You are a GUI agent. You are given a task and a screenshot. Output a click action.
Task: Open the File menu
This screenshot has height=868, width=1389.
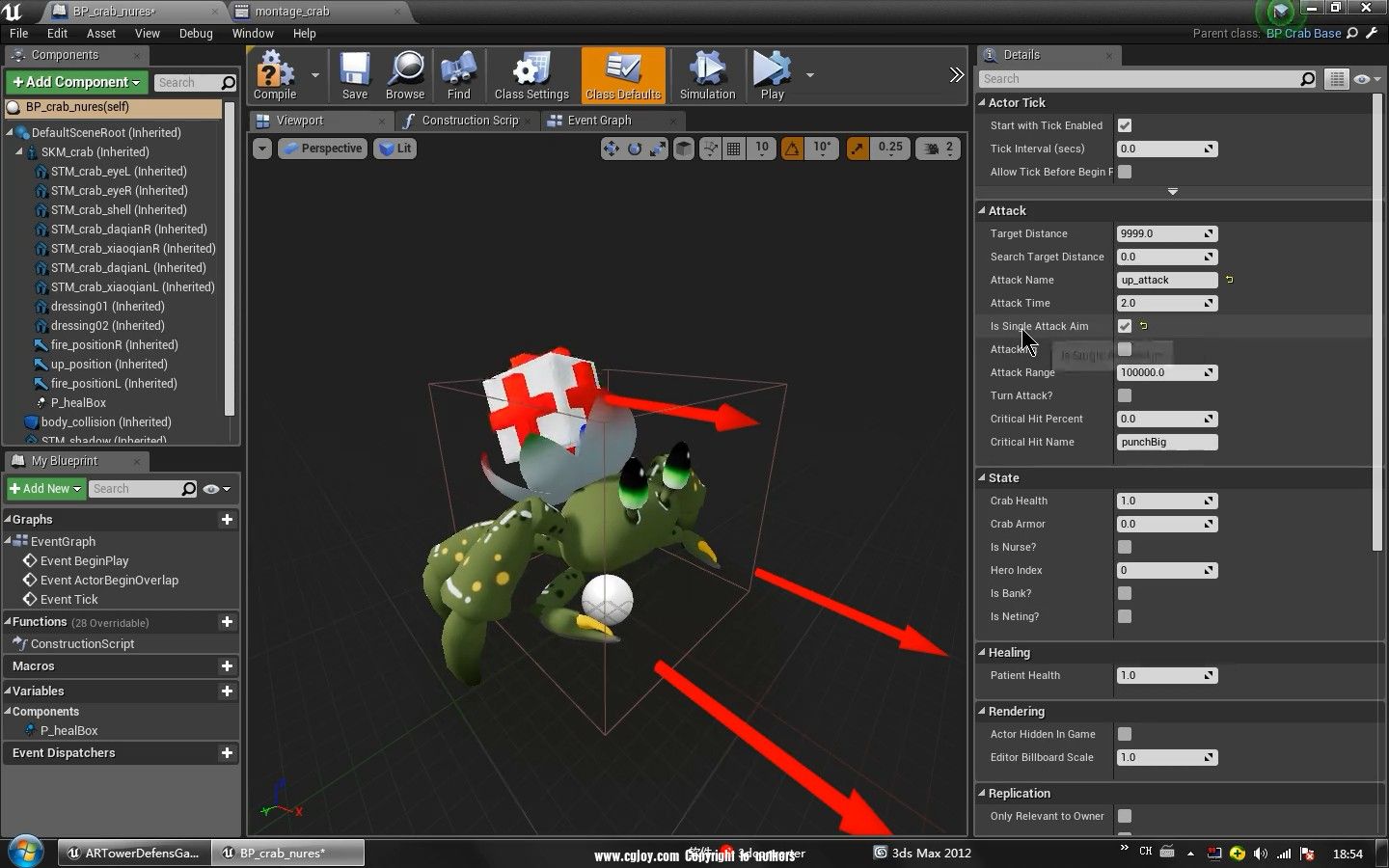18,33
